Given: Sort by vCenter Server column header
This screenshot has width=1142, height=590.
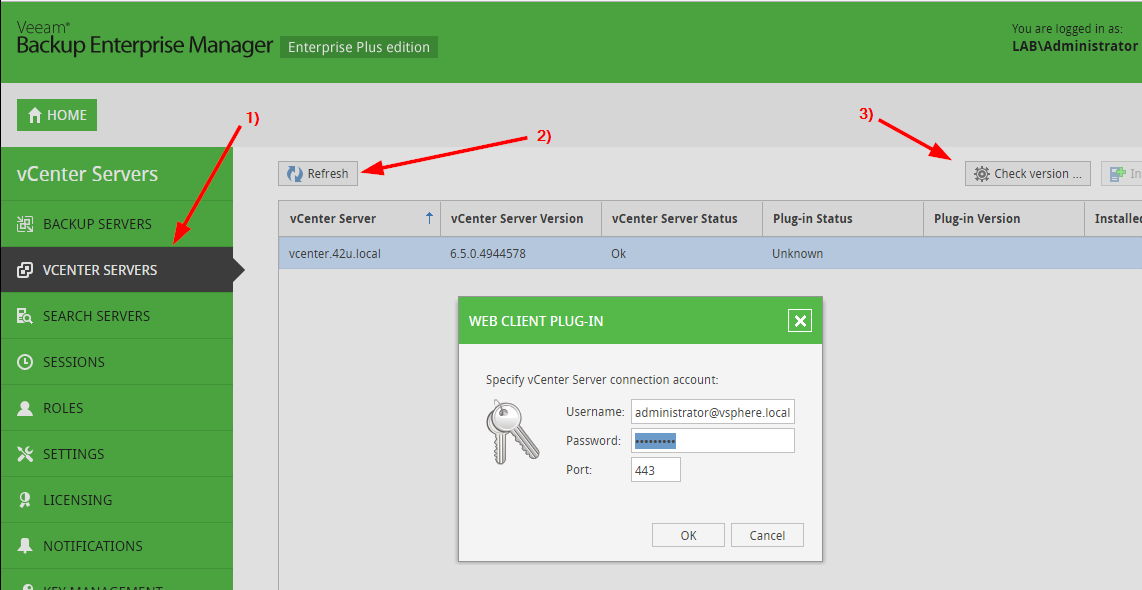Looking at the screenshot, I should tap(360, 219).
